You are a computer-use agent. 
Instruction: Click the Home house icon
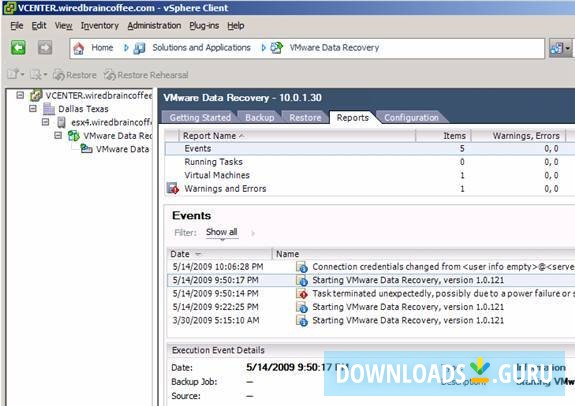pos(78,48)
